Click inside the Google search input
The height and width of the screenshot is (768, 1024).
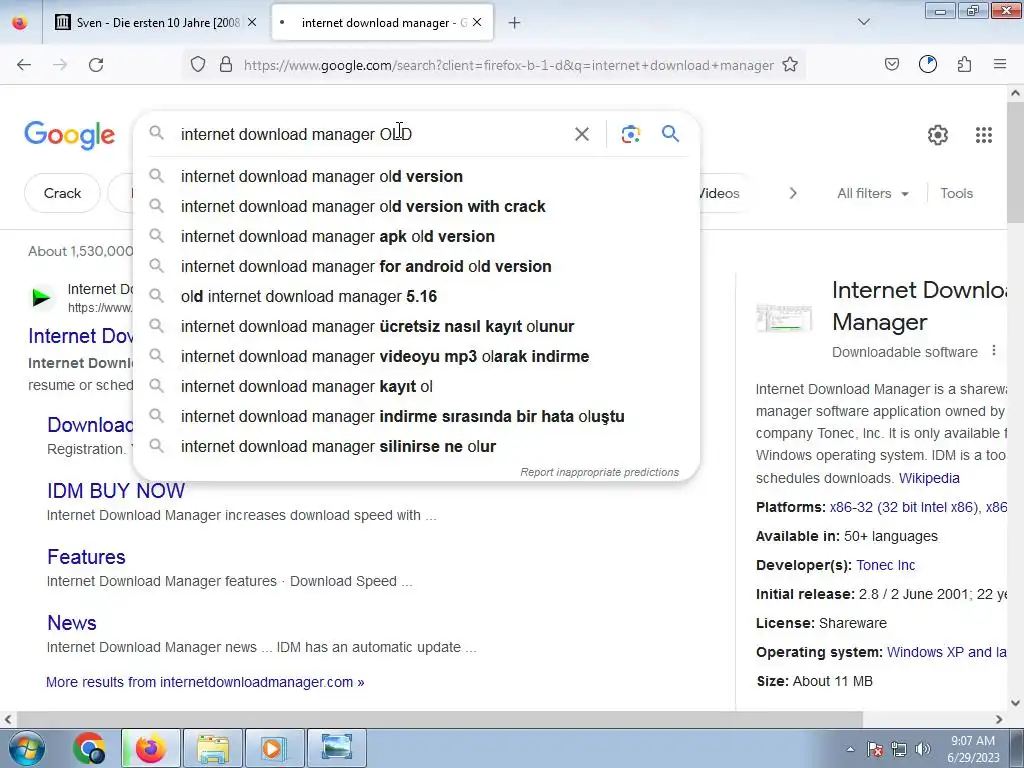tap(372, 135)
